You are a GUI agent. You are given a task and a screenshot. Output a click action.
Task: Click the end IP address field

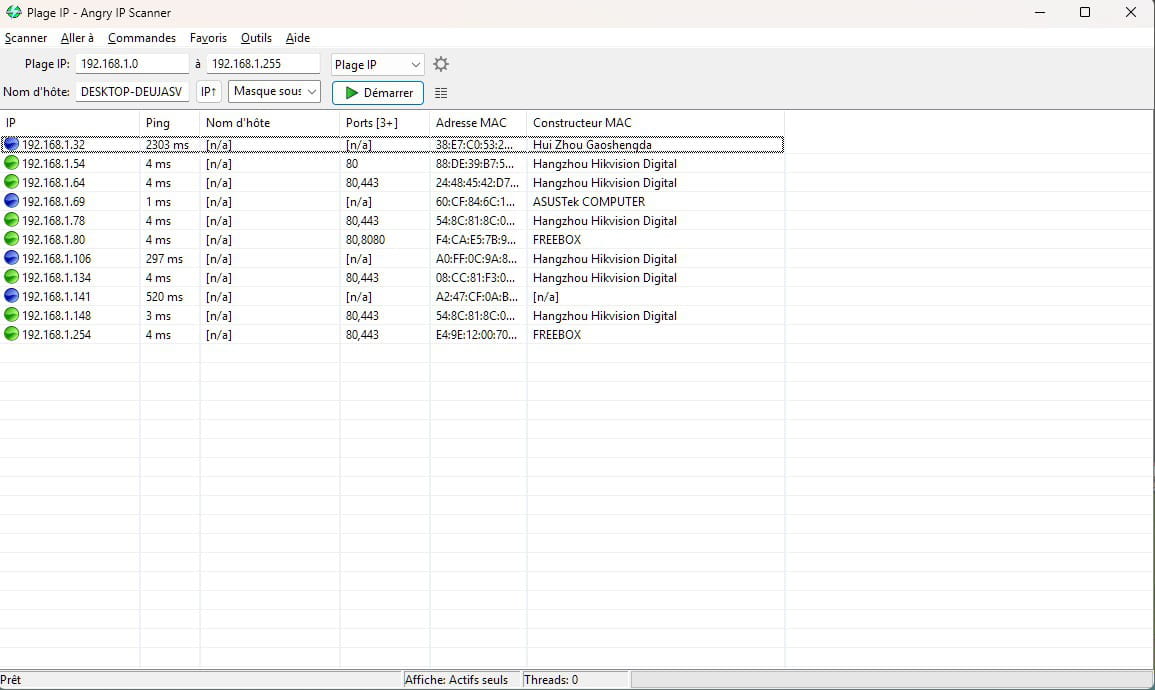(x=263, y=64)
